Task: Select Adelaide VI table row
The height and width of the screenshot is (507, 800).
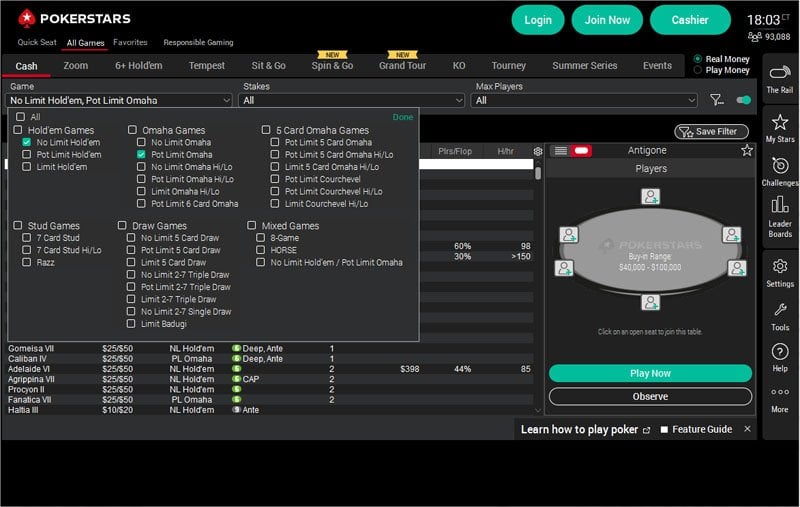Action: click(x=269, y=369)
